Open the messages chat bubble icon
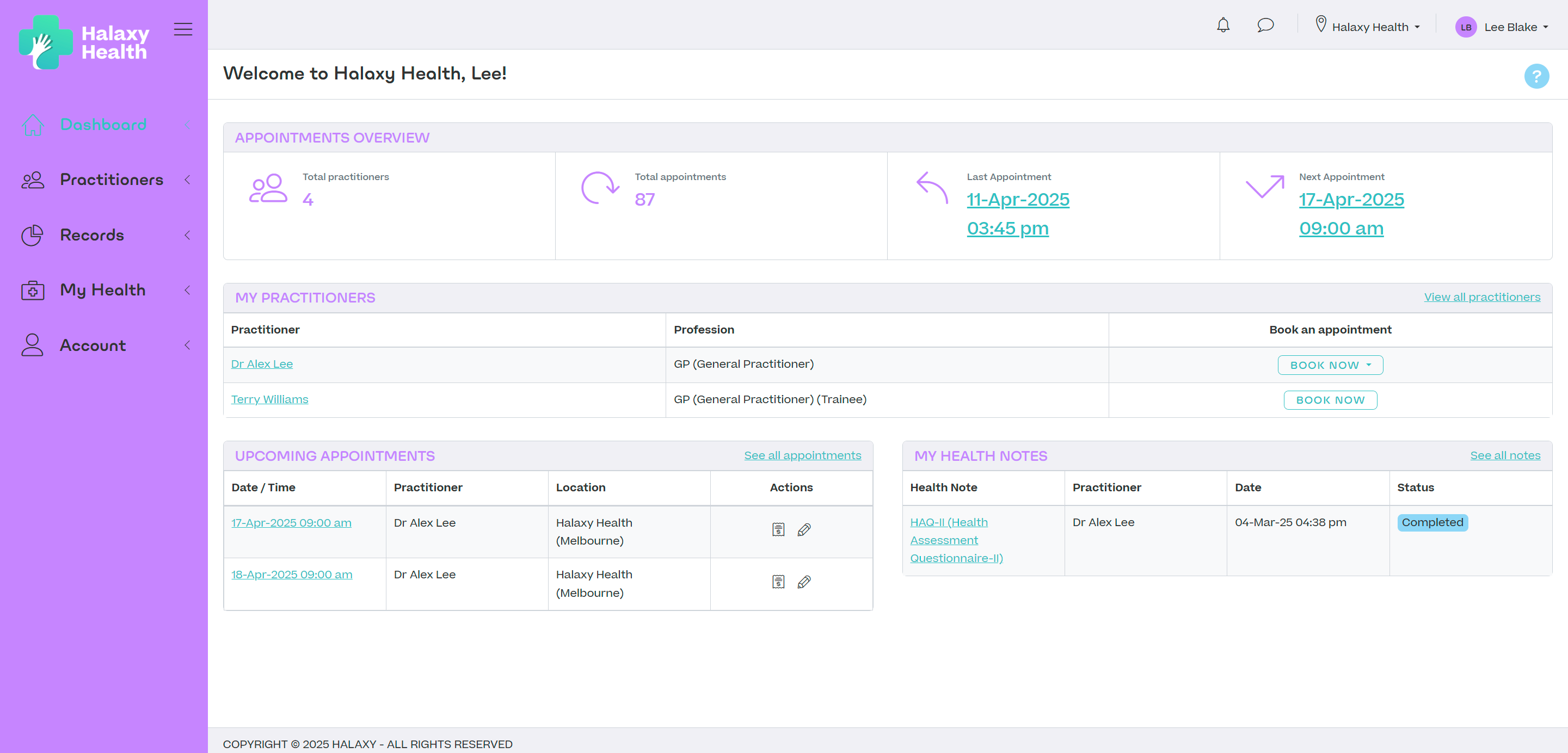This screenshot has height=753, width=1568. tap(1265, 26)
